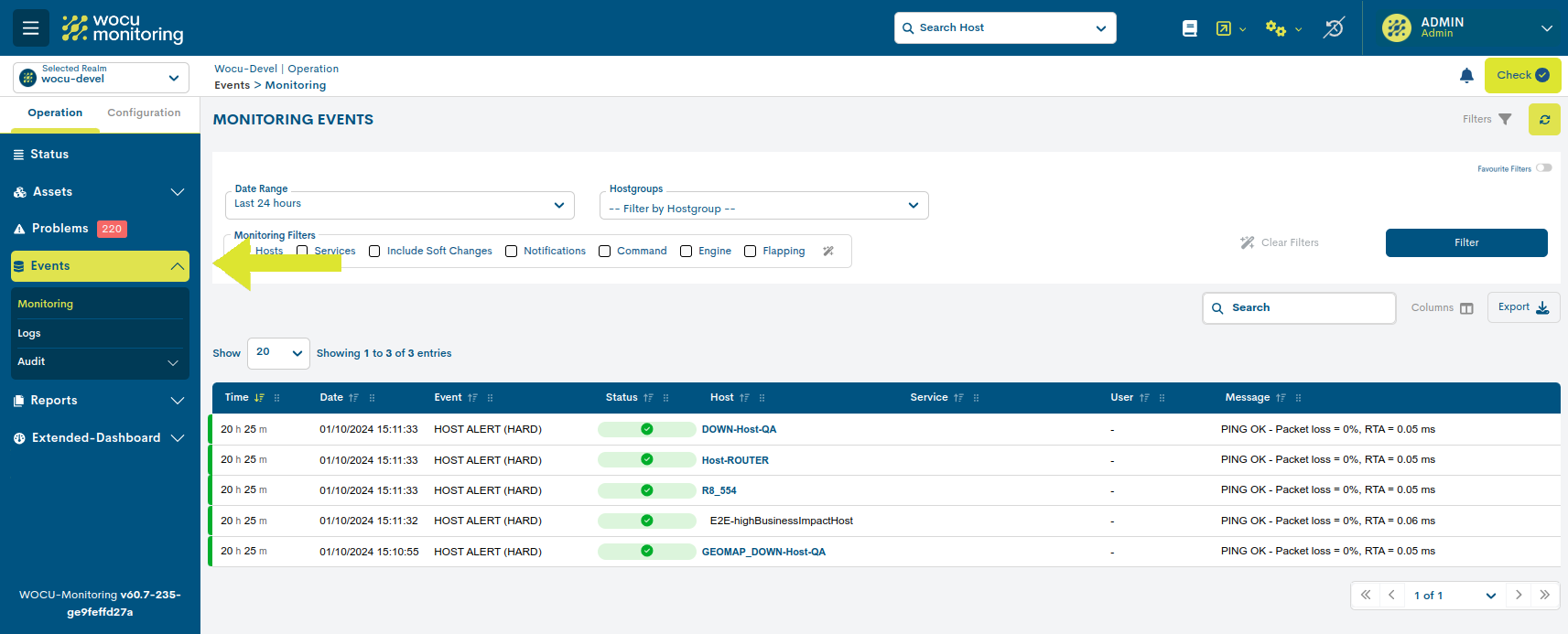This screenshot has width=1568, height=634.
Task: Click the Filters funnel icon
Action: [x=1505, y=120]
